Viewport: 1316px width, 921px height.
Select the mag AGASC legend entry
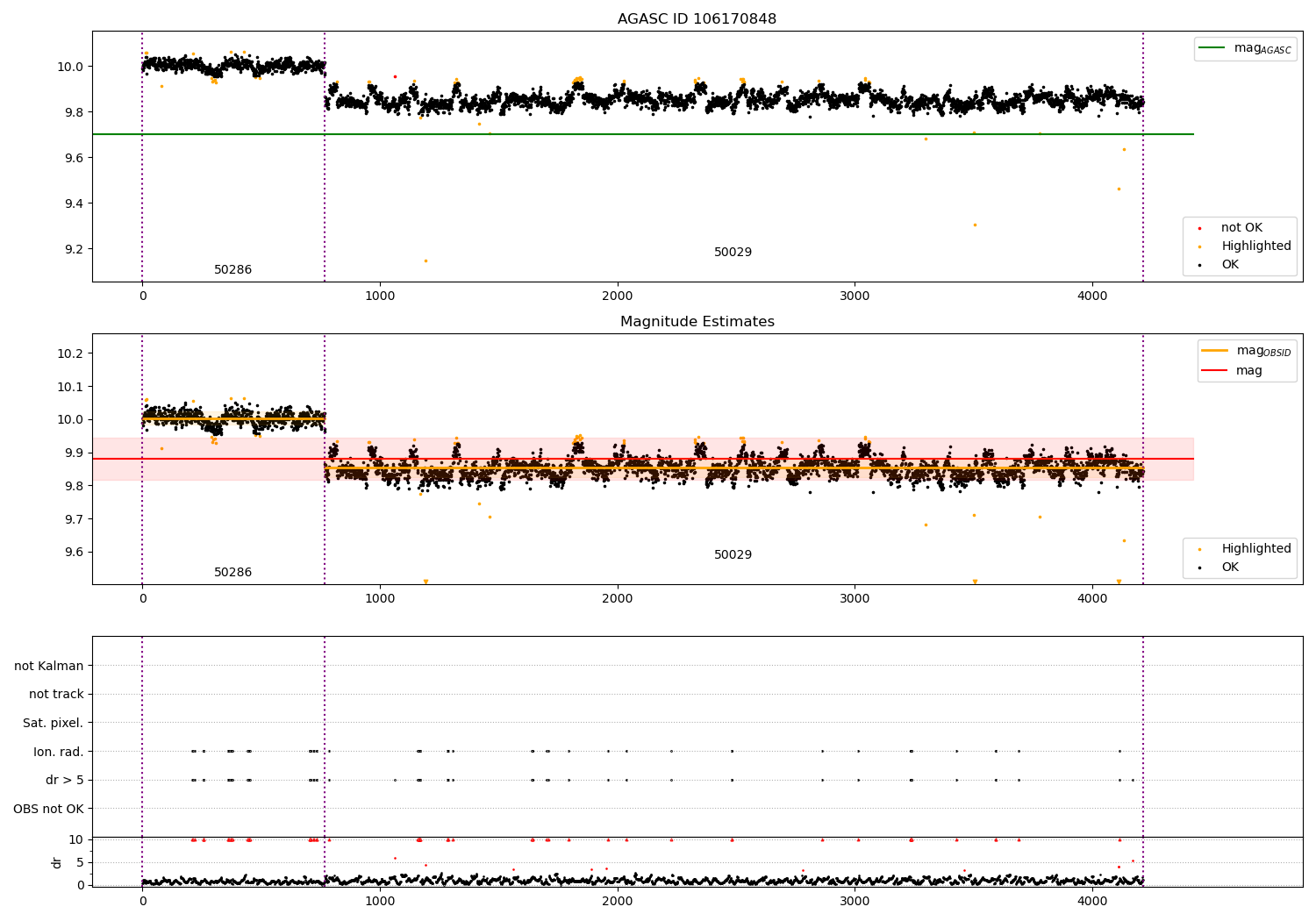pos(1245,48)
